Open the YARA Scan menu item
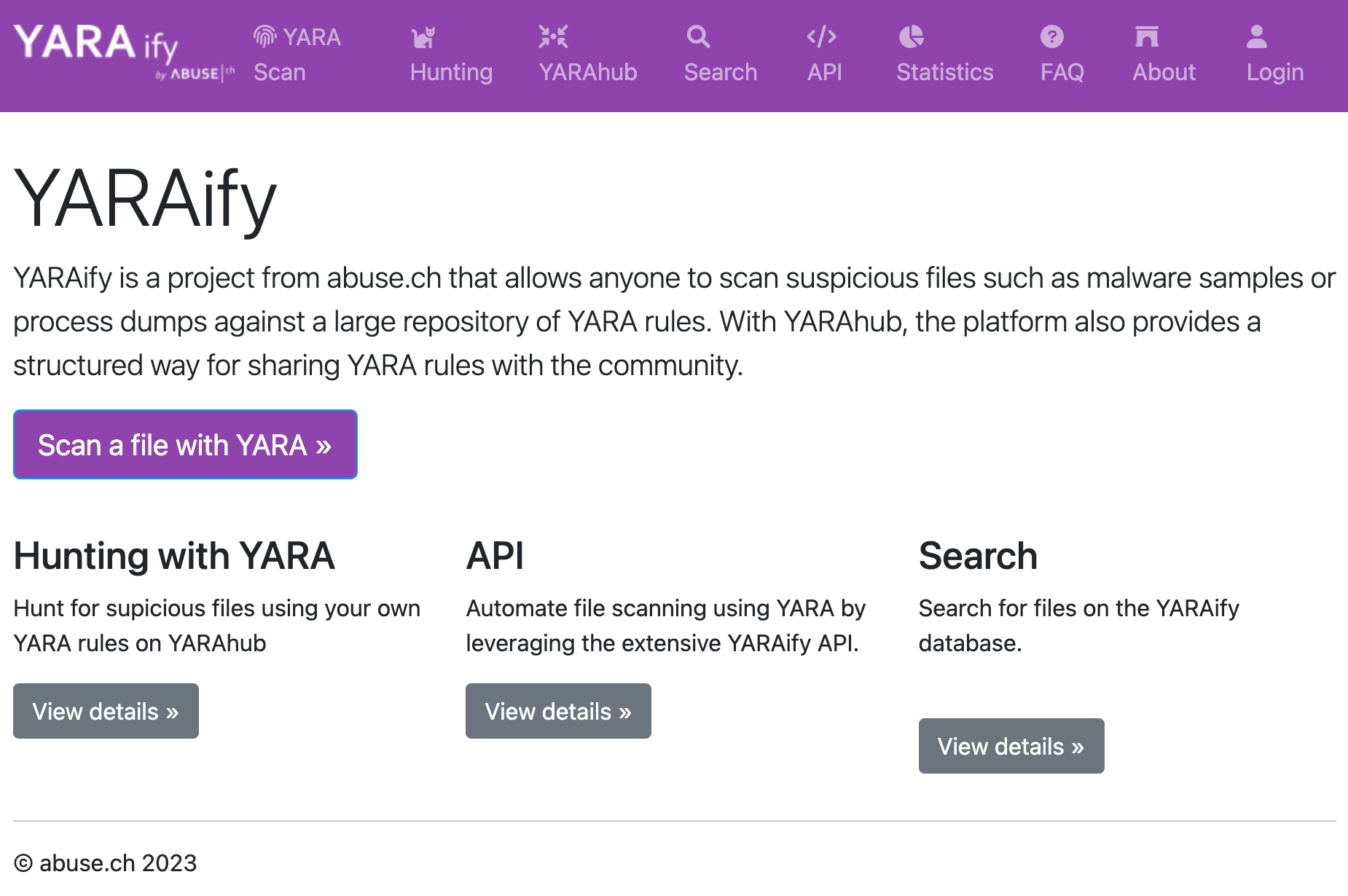This screenshot has height=896, width=1348. 297,55
